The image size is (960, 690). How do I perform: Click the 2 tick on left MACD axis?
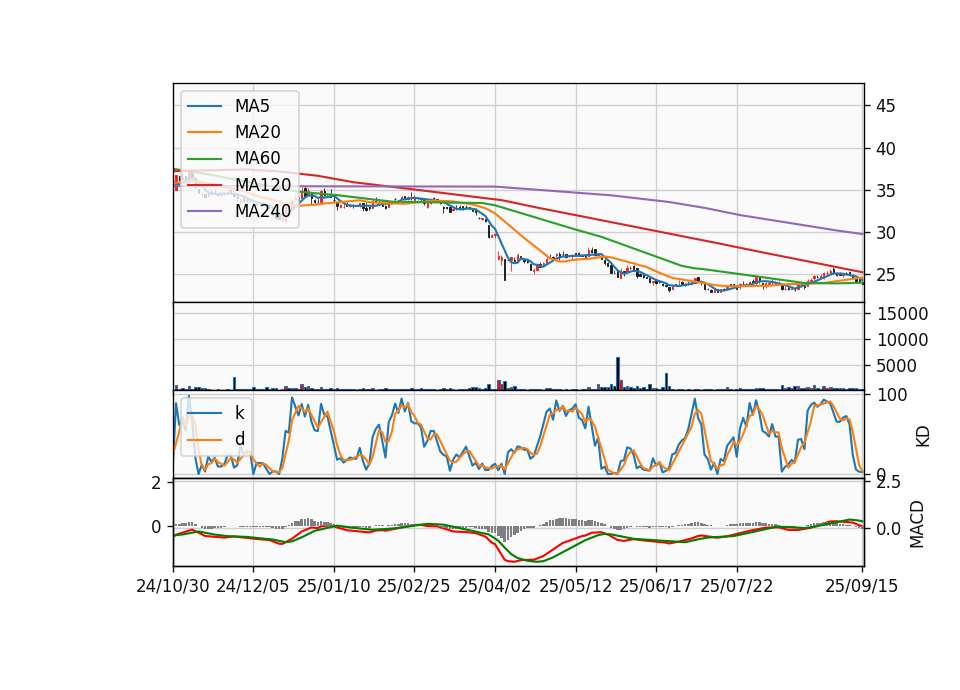156,483
